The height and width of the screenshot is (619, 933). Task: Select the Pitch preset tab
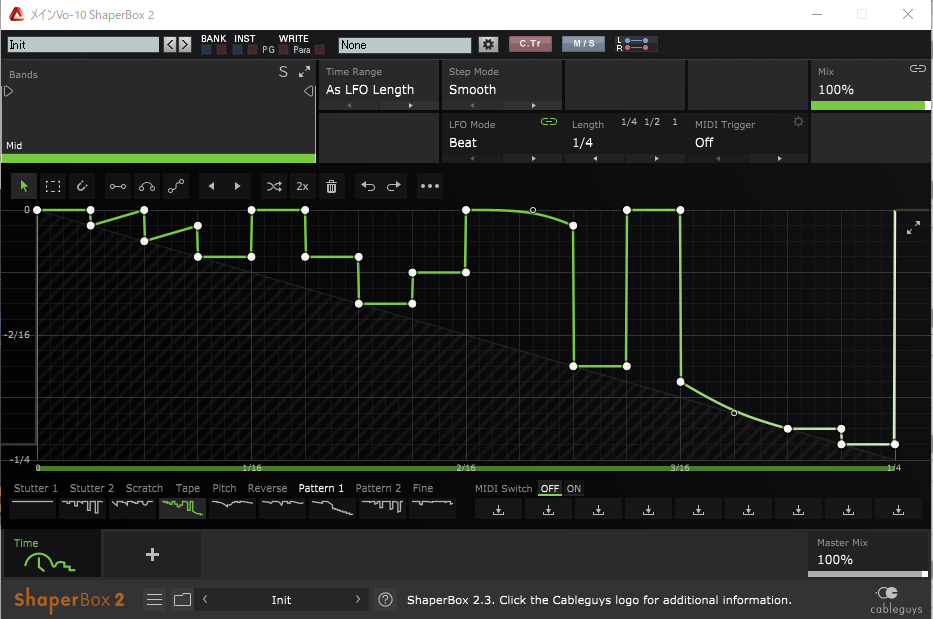(224, 488)
